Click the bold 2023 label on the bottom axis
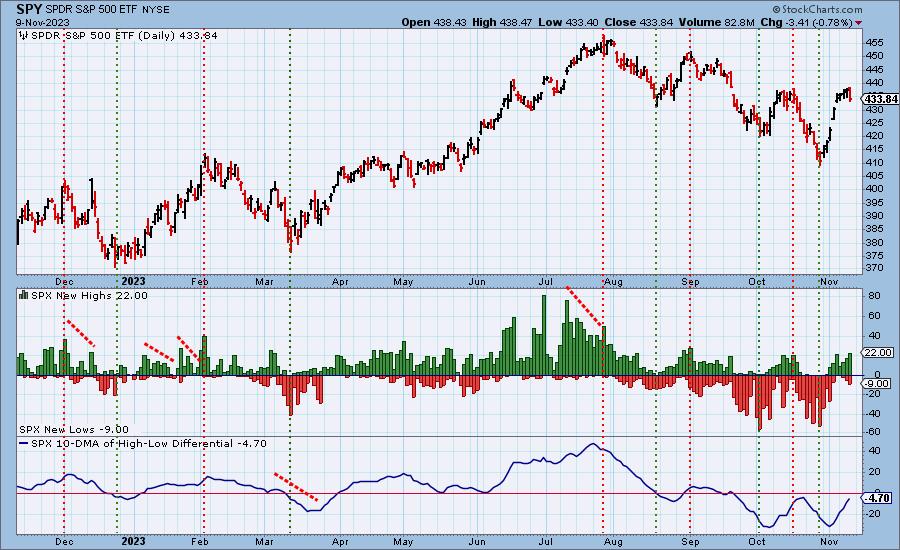The height and width of the screenshot is (550, 900). [x=134, y=541]
